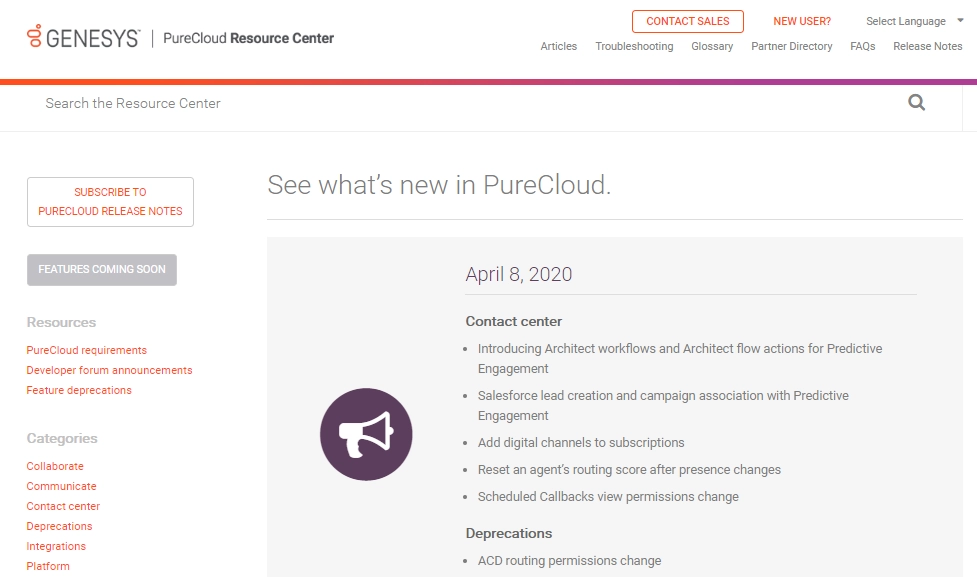Click the purple megaphone announcement icon
The height and width of the screenshot is (577, 977).
click(366, 434)
